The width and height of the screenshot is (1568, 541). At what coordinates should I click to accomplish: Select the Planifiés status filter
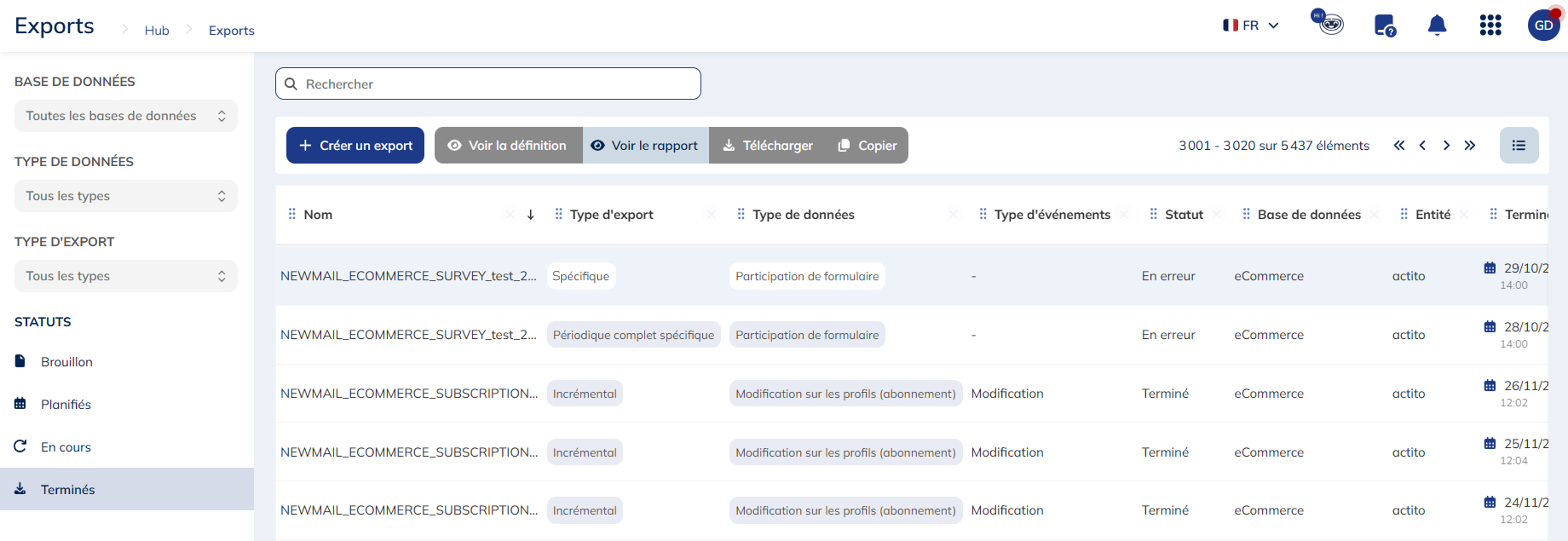tap(66, 405)
